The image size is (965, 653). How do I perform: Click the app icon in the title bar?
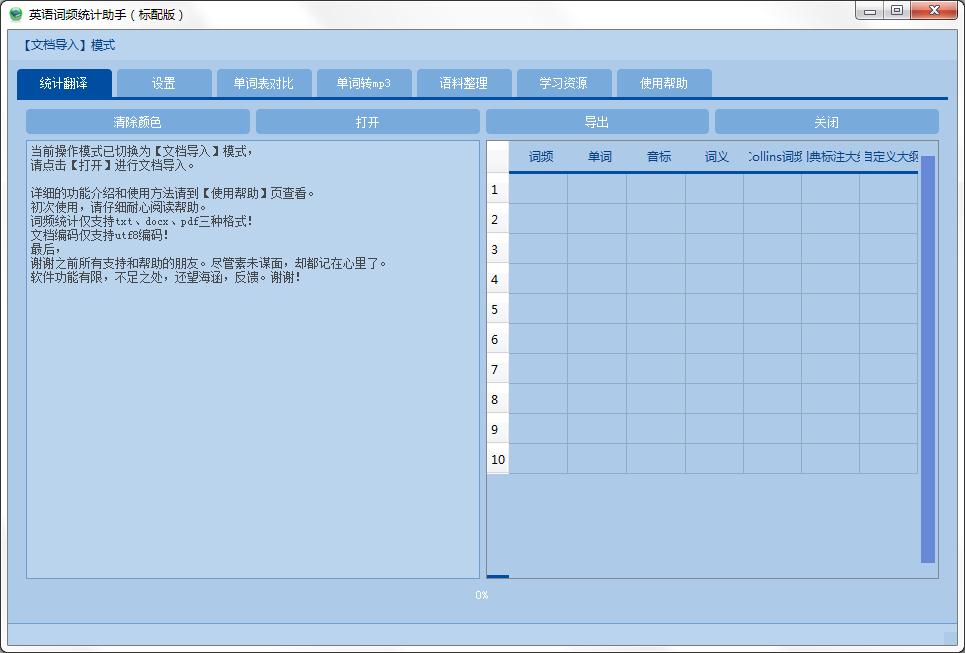coord(15,15)
